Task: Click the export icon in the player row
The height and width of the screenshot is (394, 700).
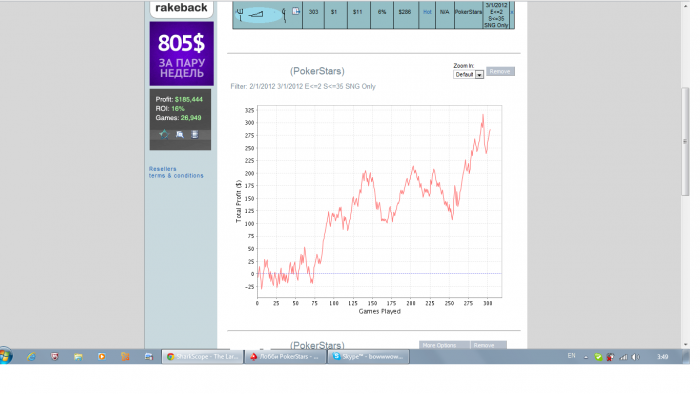Action: pos(296,11)
